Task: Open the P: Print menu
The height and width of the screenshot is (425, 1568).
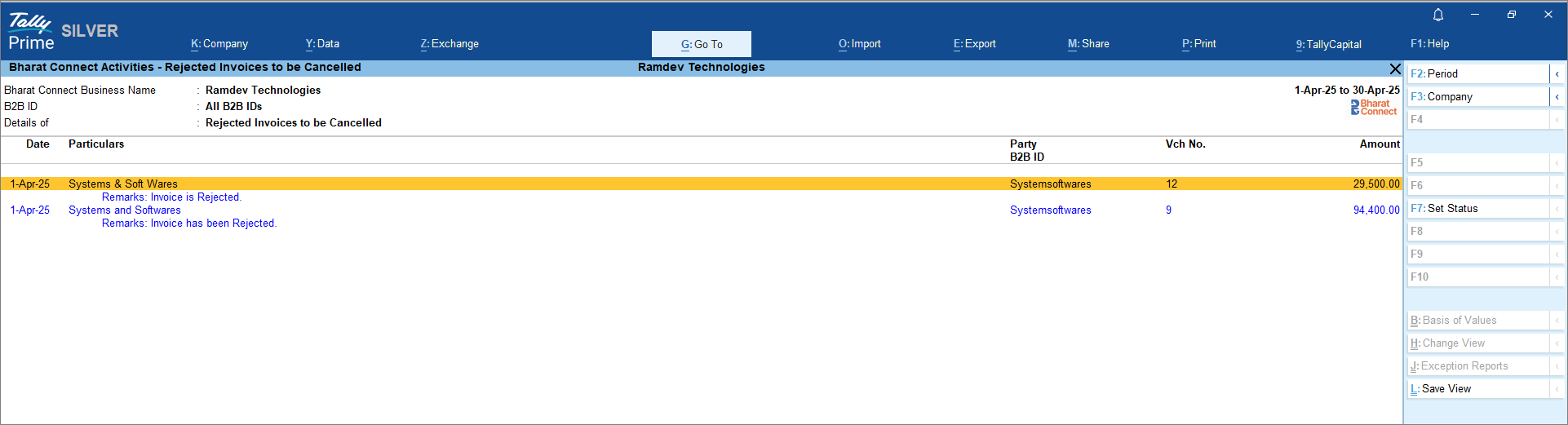Action: tap(1199, 44)
